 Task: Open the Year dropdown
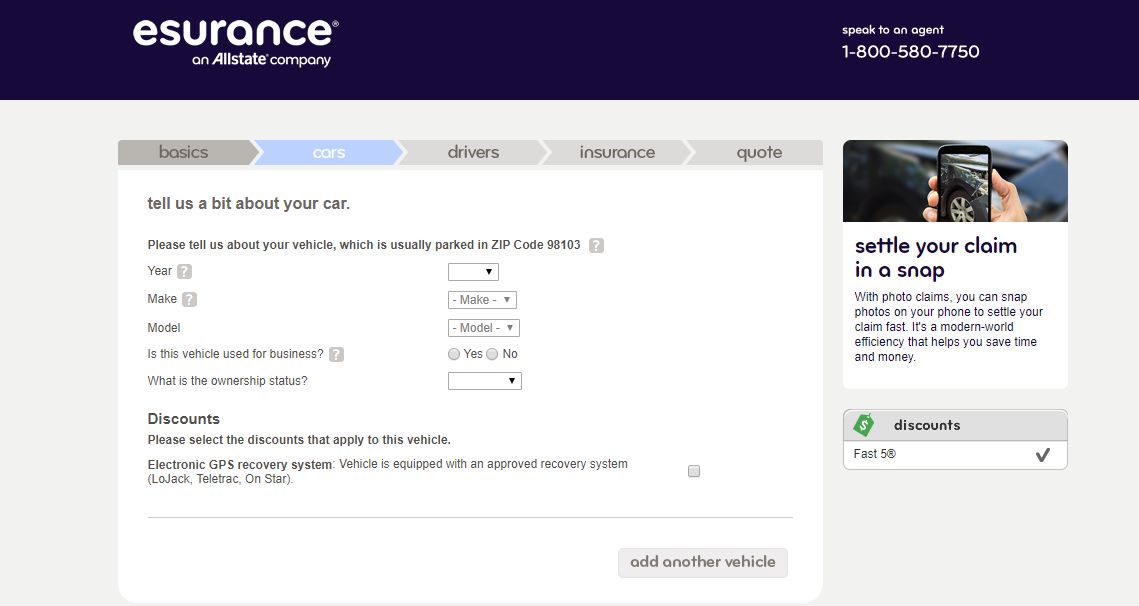tap(473, 272)
